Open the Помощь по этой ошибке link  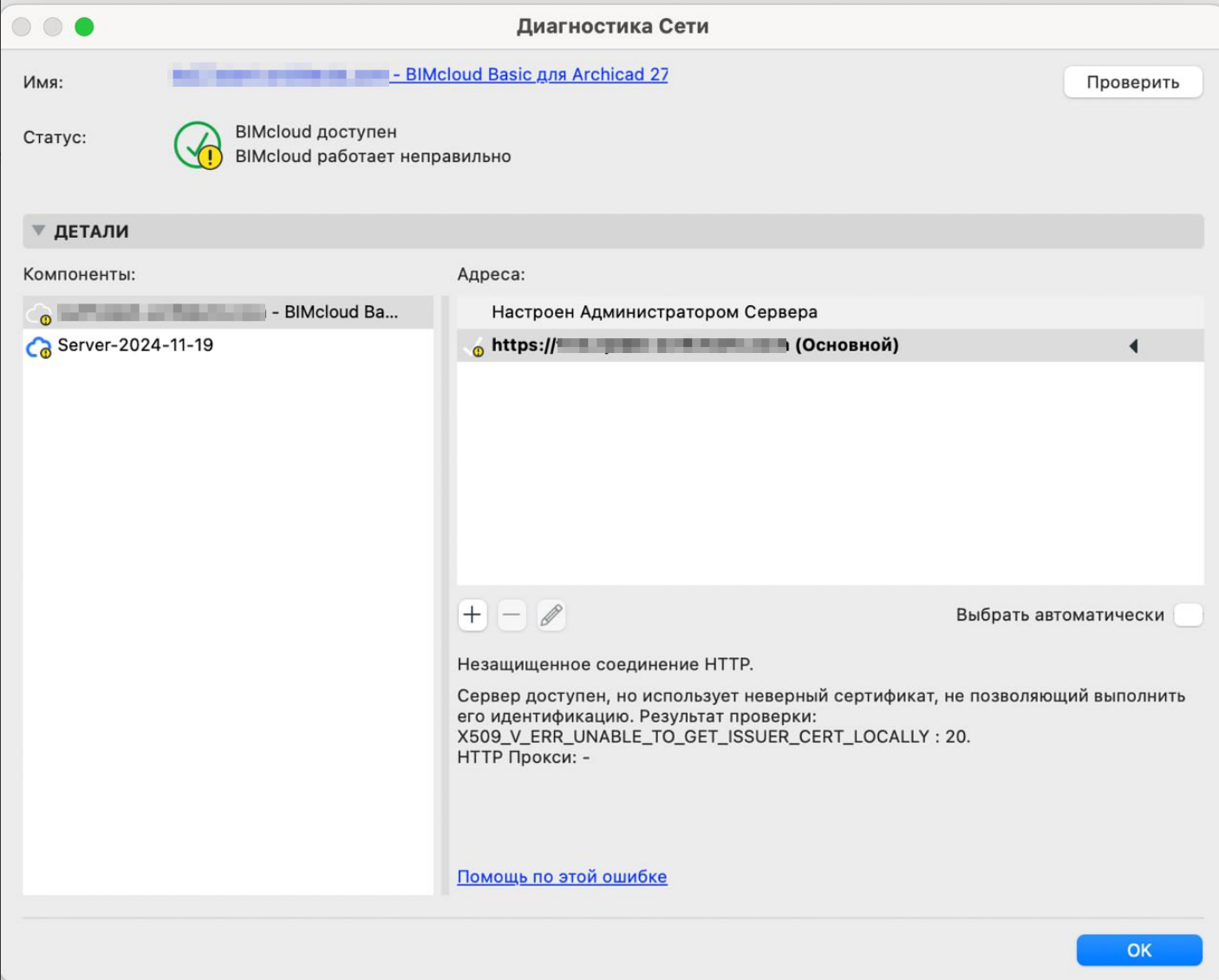[562, 877]
